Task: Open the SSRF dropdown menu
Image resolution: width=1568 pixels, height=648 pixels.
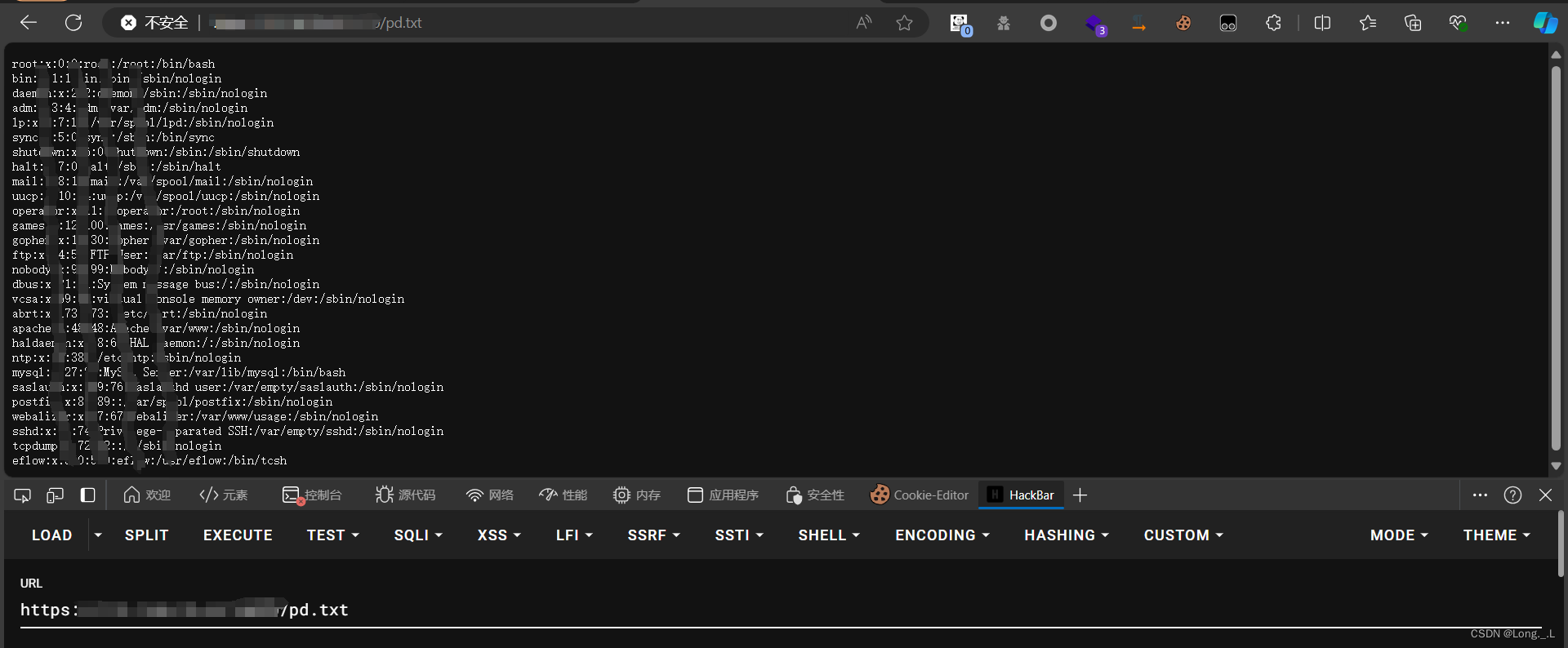Action: pyautogui.click(x=653, y=535)
